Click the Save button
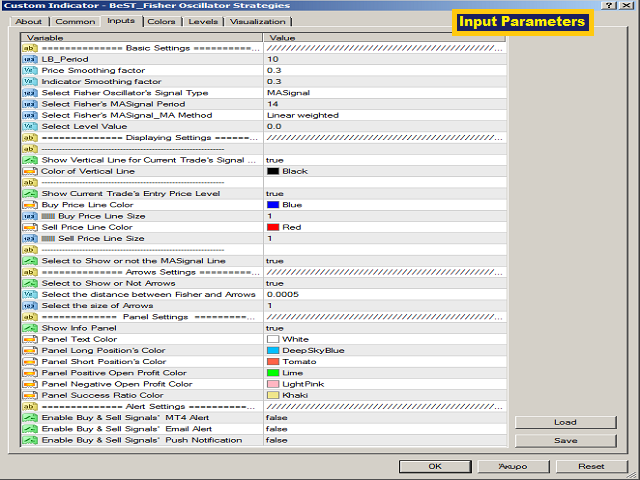The image size is (640, 480). click(x=565, y=440)
